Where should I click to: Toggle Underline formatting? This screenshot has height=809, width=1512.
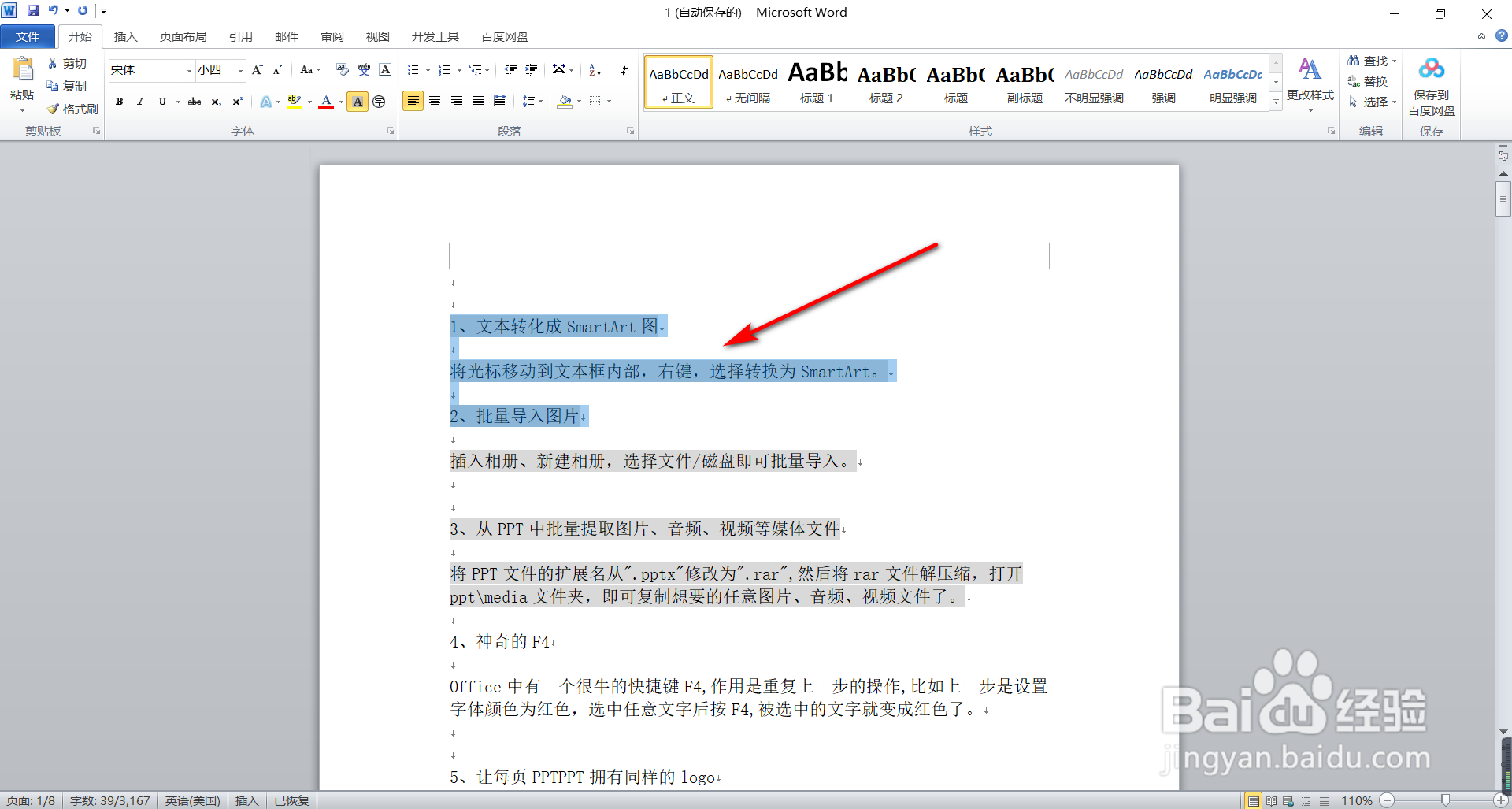[x=162, y=102]
